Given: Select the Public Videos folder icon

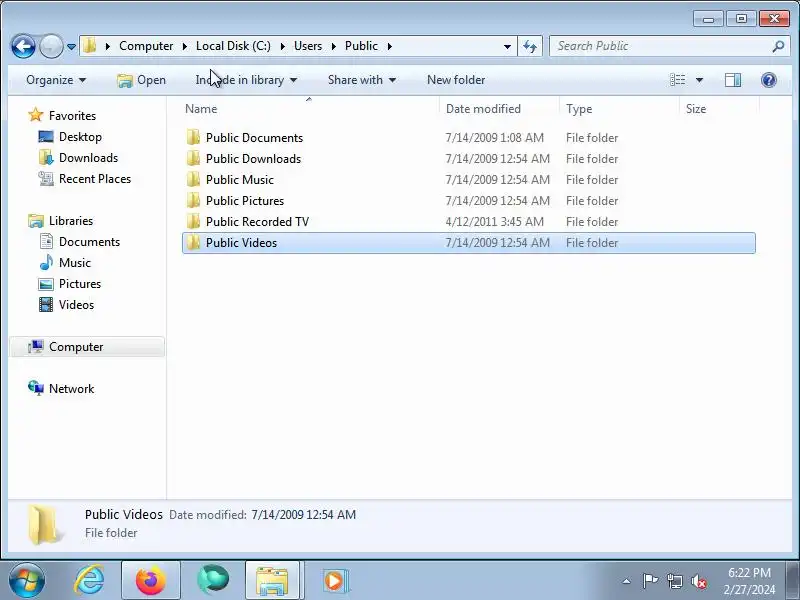Looking at the screenshot, I should [193, 242].
